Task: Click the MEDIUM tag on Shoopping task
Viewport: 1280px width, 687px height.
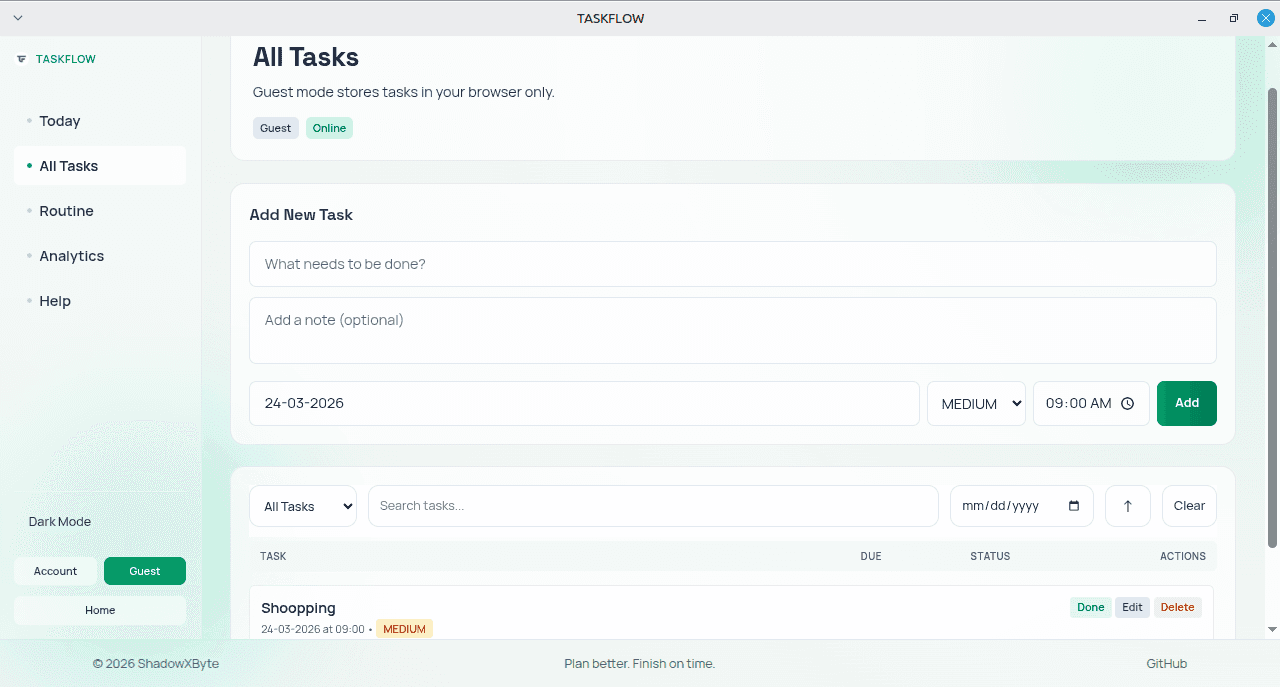Action: pyautogui.click(x=404, y=629)
